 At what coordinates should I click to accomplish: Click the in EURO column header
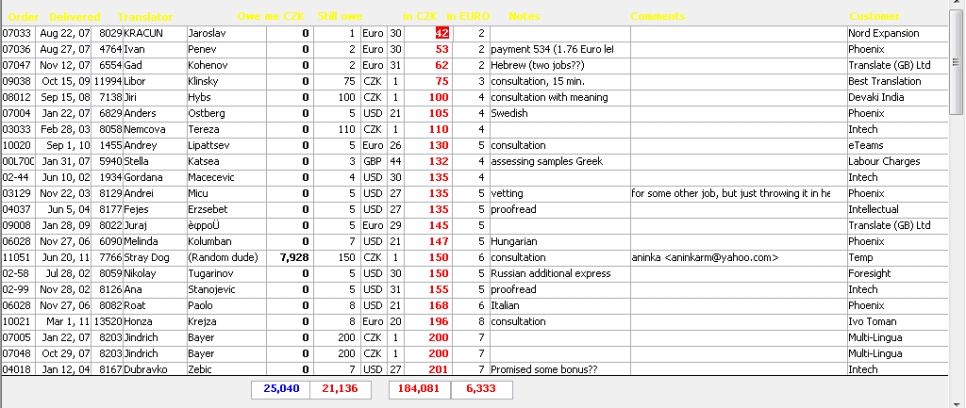tap(468, 17)
